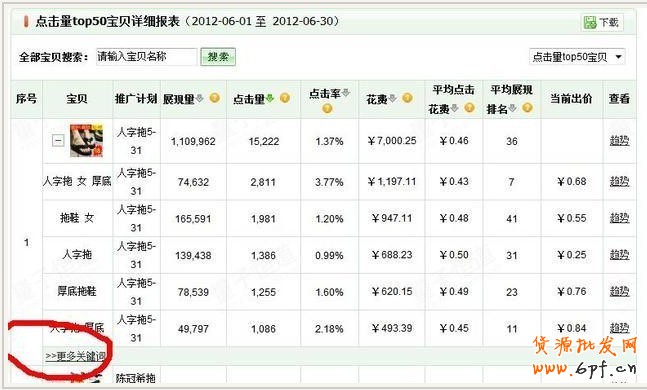Viewport: 647px width, 390px height.
Task: Click the cost value ￥1,197.11
Action: pos(392,181)
